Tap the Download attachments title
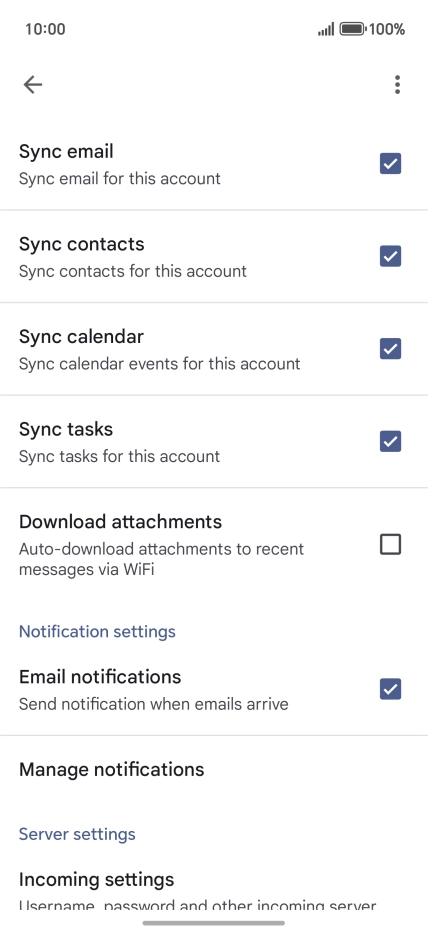428x936 pixels. (x=121, y=522)
